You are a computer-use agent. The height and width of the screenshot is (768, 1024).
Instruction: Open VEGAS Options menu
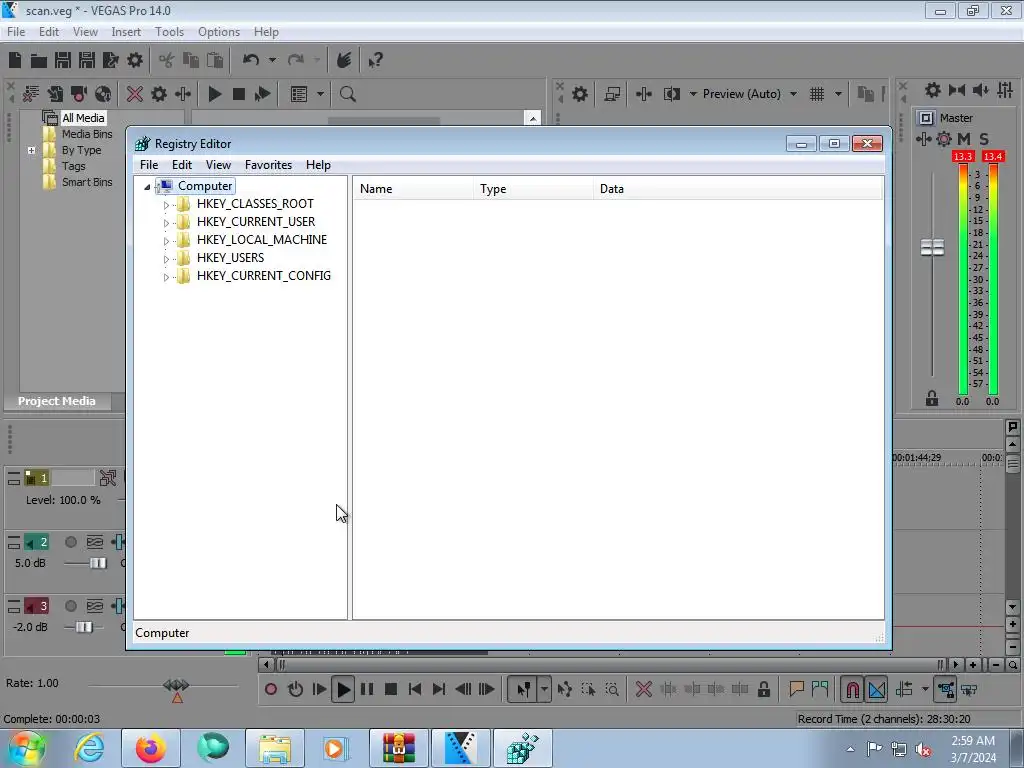(x=219, y=31)
